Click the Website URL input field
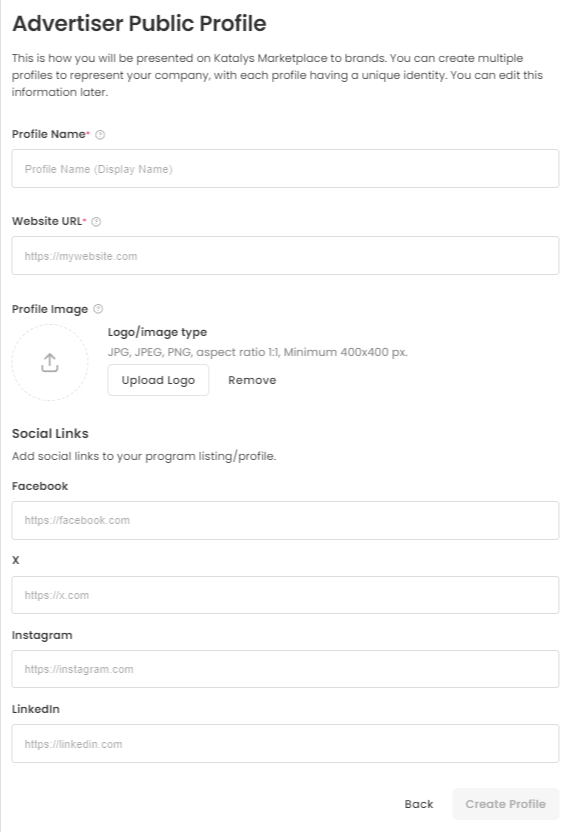 pyautogui.click(x=285, y=256)
